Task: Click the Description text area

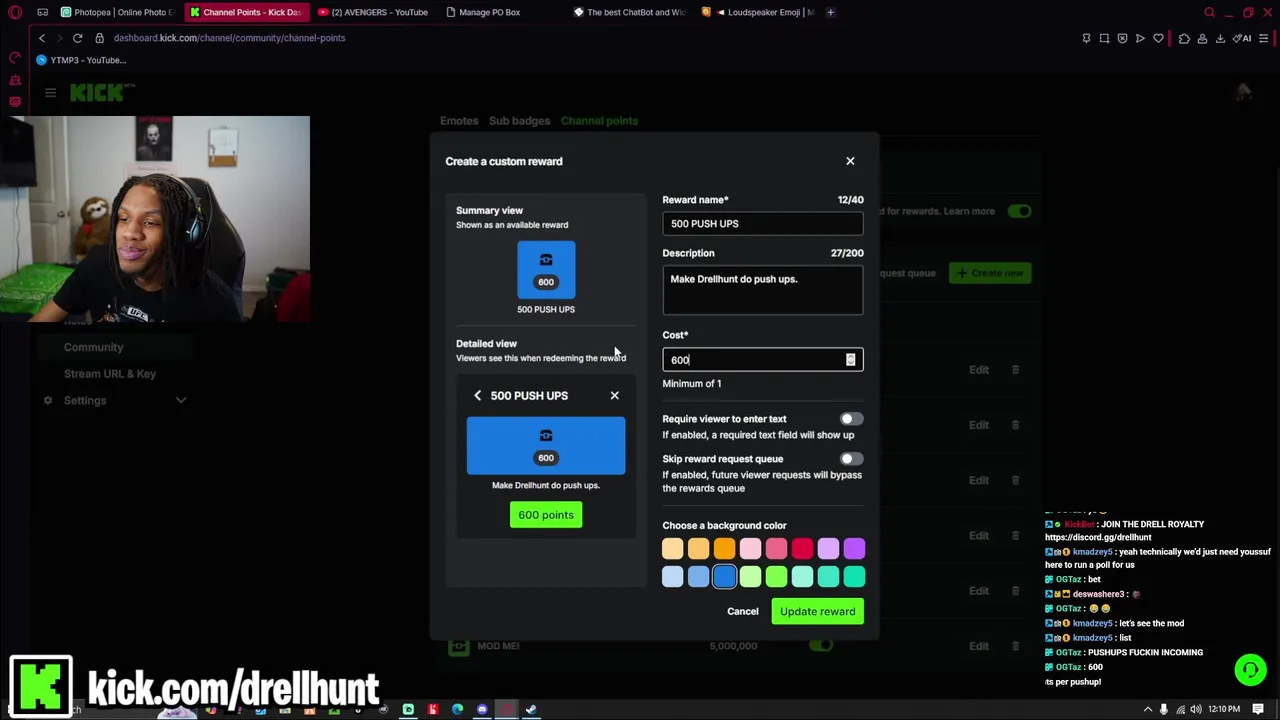Action: click(x=762, y=290)
